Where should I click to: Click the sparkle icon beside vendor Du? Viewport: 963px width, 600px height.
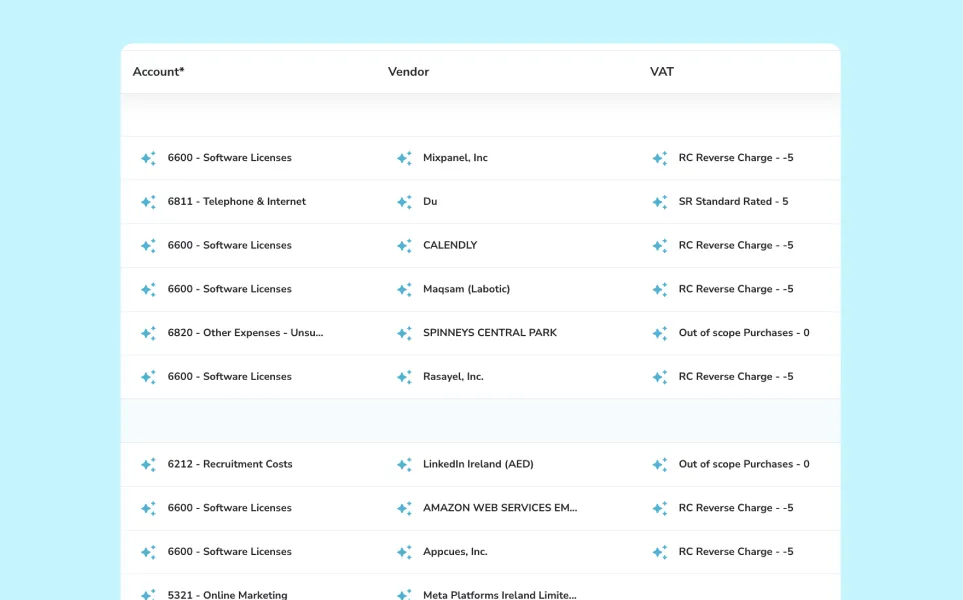pos(404,201)
